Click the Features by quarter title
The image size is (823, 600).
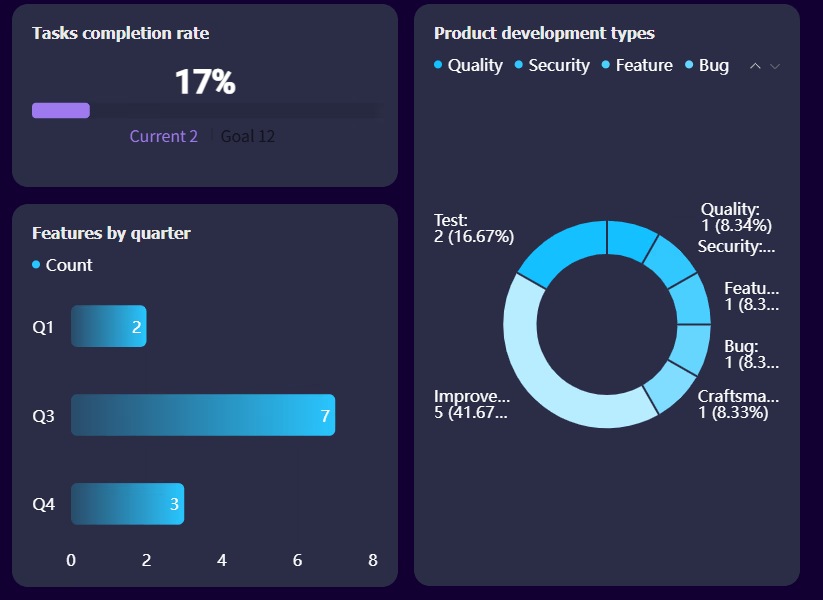tap(111, 233)
